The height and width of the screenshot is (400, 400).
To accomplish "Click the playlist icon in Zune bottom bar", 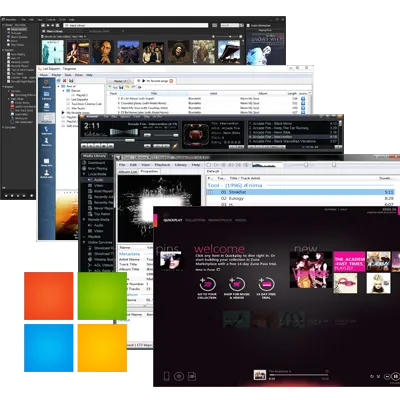I will (192, 376).
